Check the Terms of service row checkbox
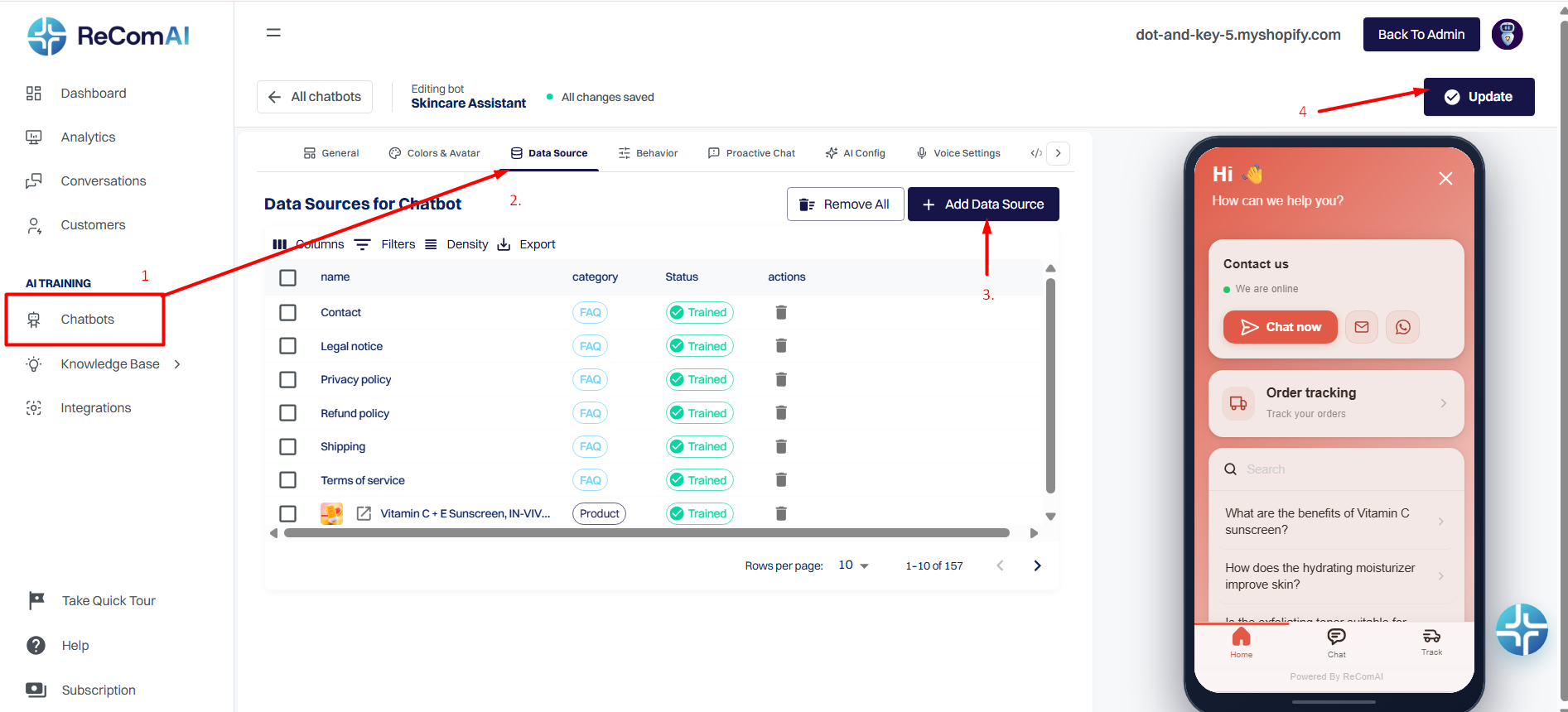 point(287,480)
